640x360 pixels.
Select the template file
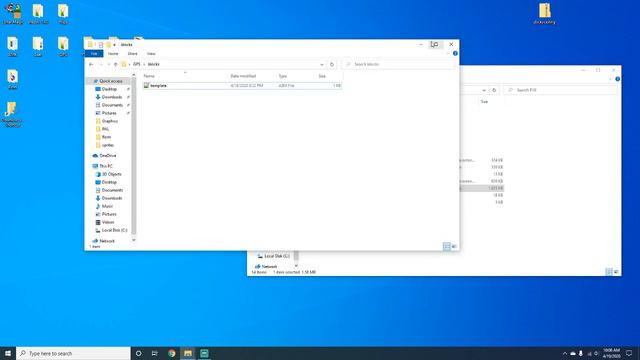pyautogui.click(x=242, y=86)
